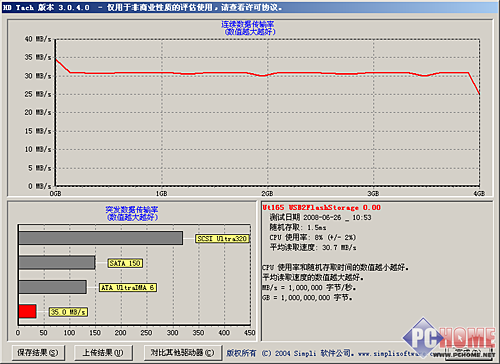Image resolution: width=500 pixels, height=364 pixels.
Task: Click the MB/s = 1,000,000 字节/秒 line
Action: pyautogui.click(x=309, y=288)
